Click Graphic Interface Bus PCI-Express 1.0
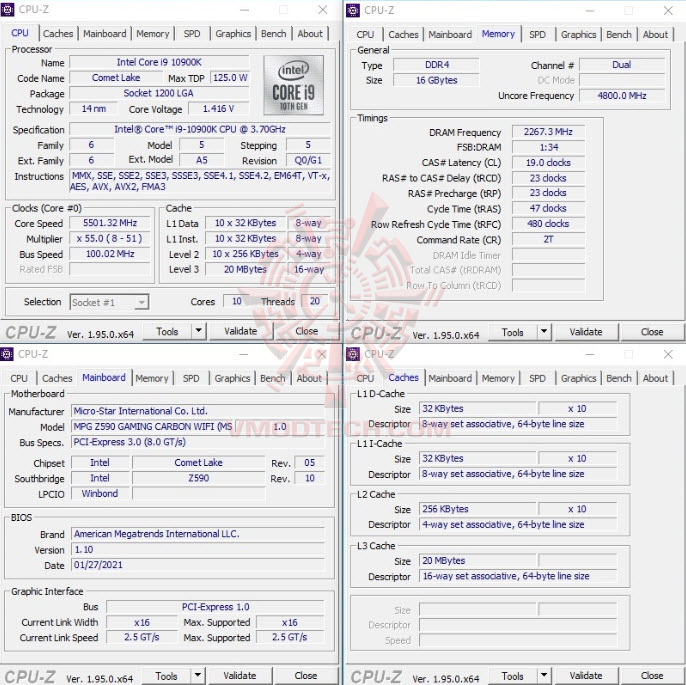The image size is (686, 685). point(215,607)
